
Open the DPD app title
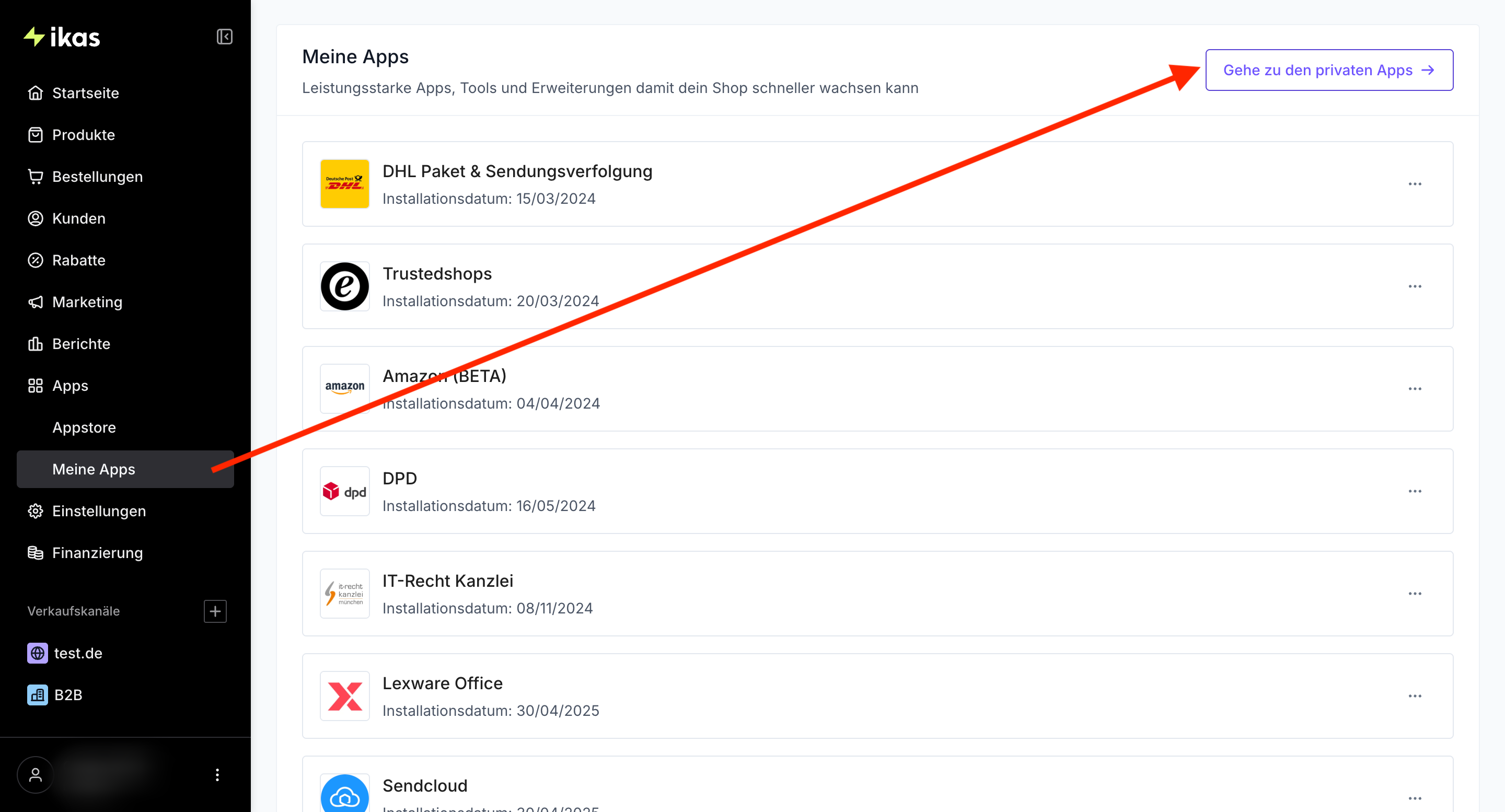400,479
